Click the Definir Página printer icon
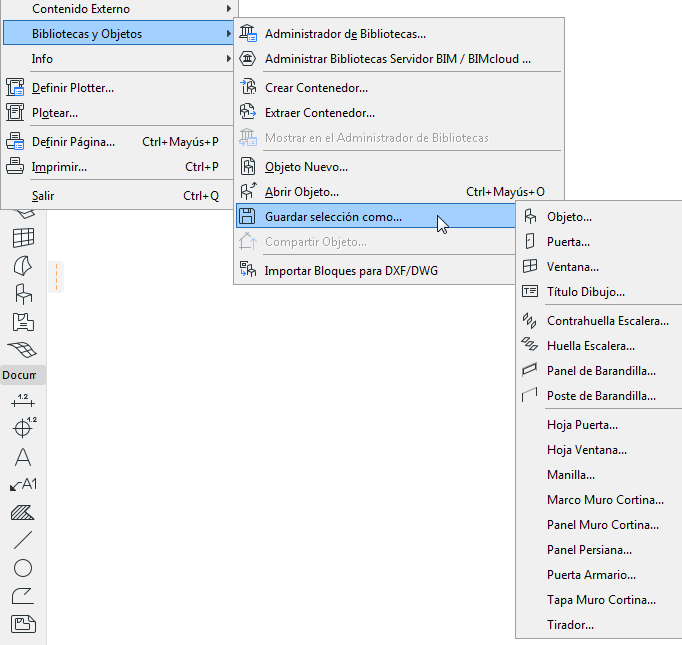 tap(15, 141)
